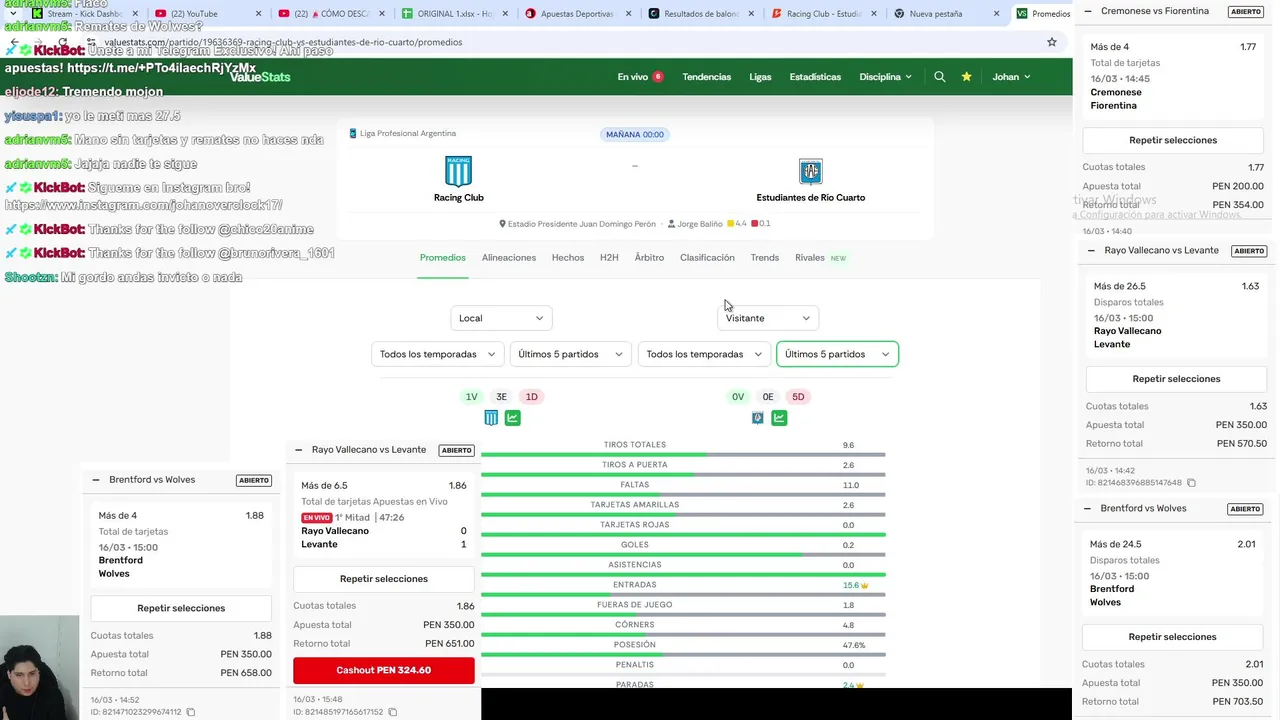This screenshot has width=1280, height=720.
Task: Collapse the Rayo Vallecano vs Levante center bet card
Action: 298,450
